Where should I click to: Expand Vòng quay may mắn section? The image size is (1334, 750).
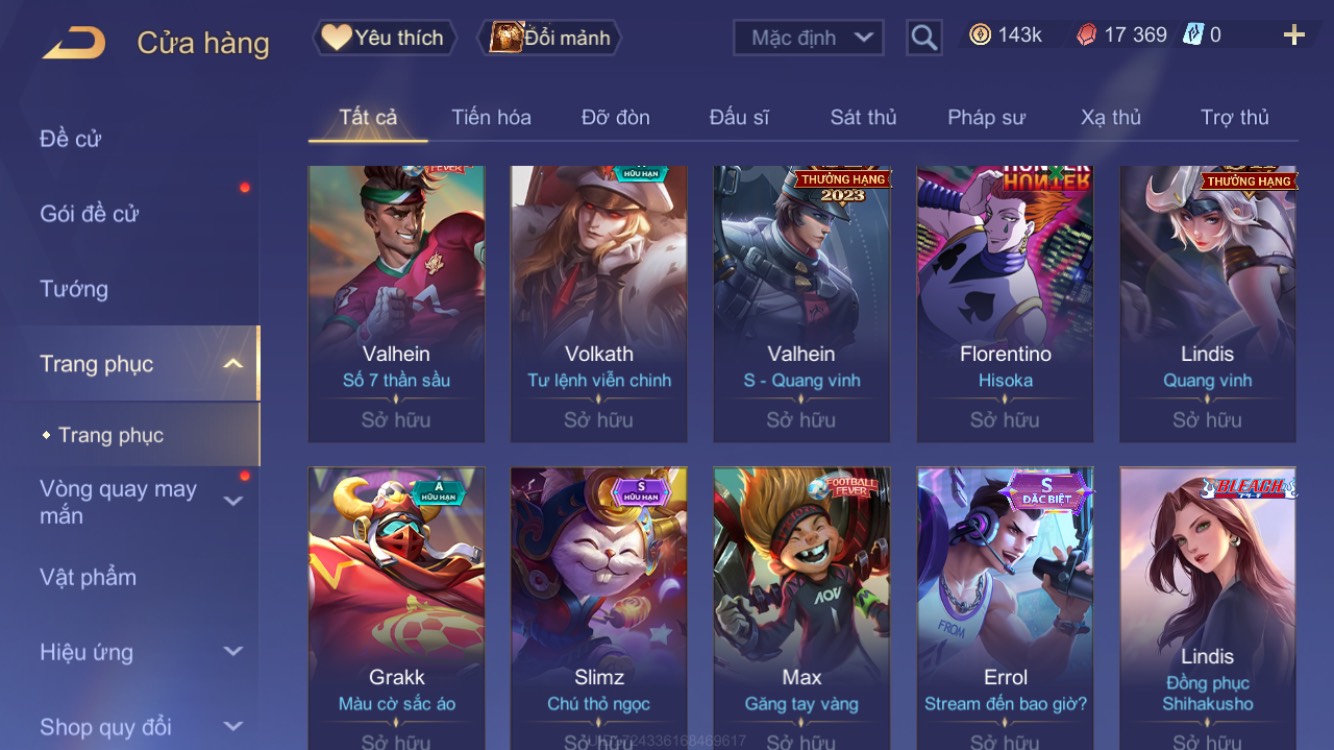(x=233, y=501)
